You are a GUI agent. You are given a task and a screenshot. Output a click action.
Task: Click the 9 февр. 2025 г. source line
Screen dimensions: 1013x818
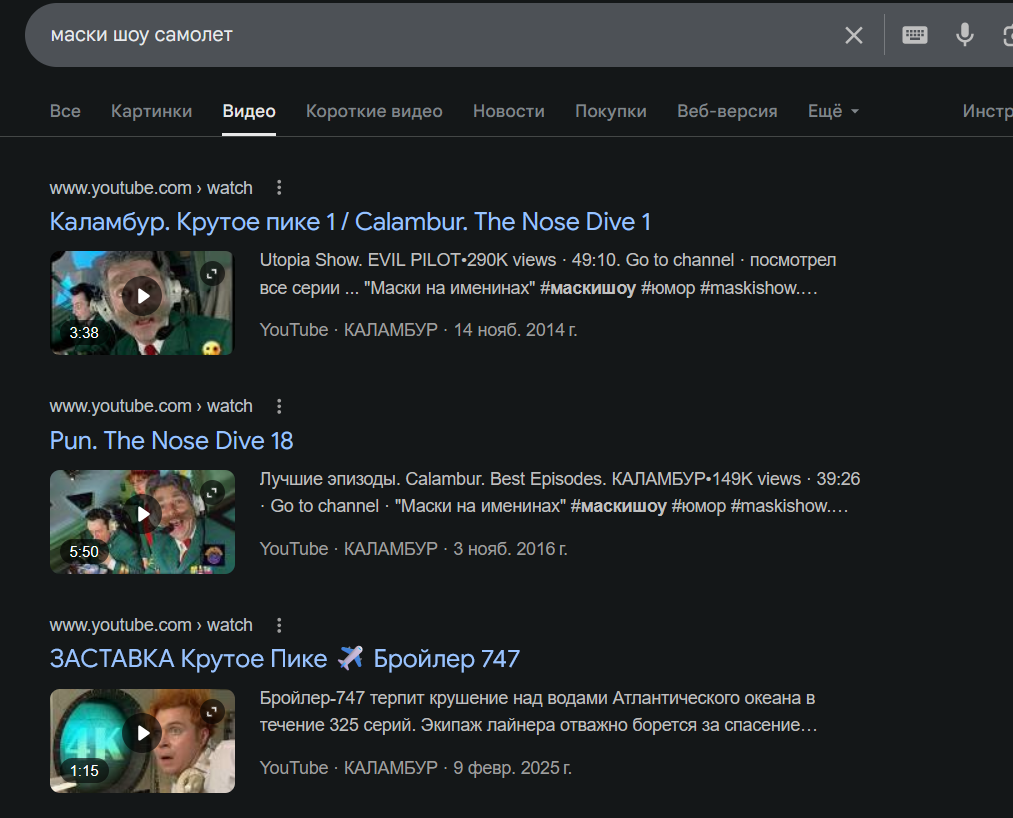coord(415,768)
